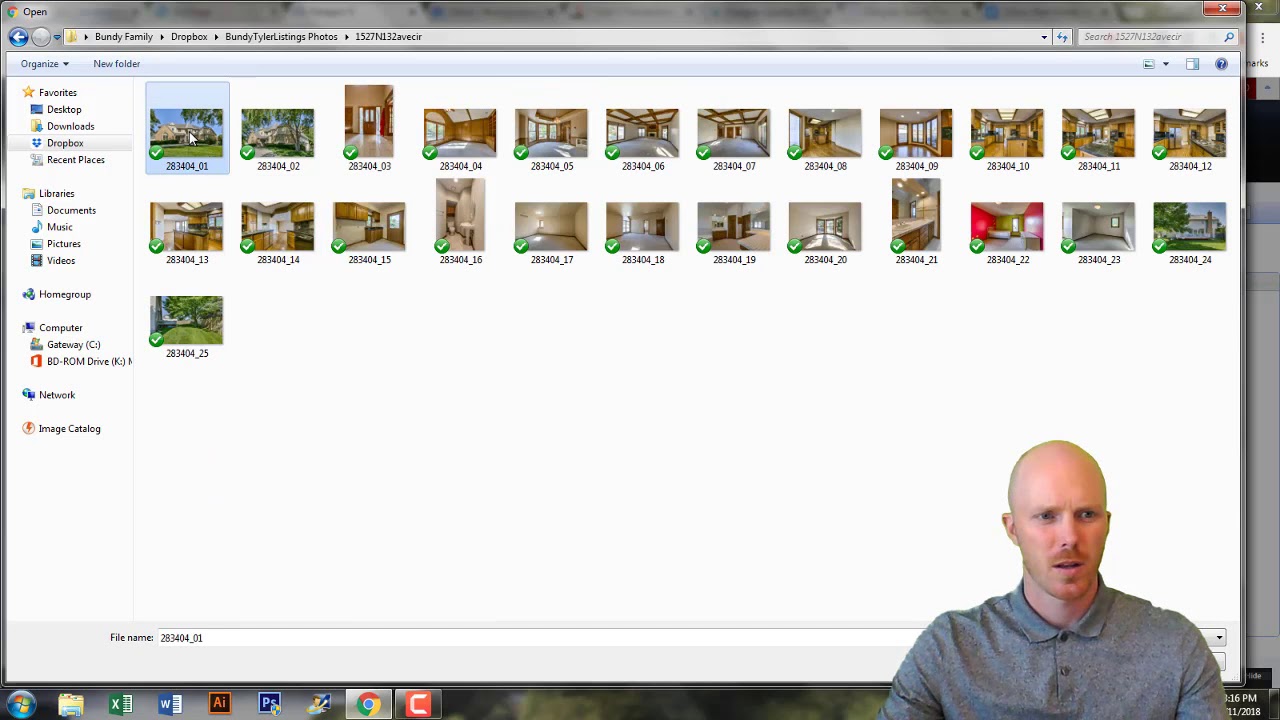1280x720 pixels.
Task: Select the 283404_02 house exterior photo
Action: (x=278, y=133)
